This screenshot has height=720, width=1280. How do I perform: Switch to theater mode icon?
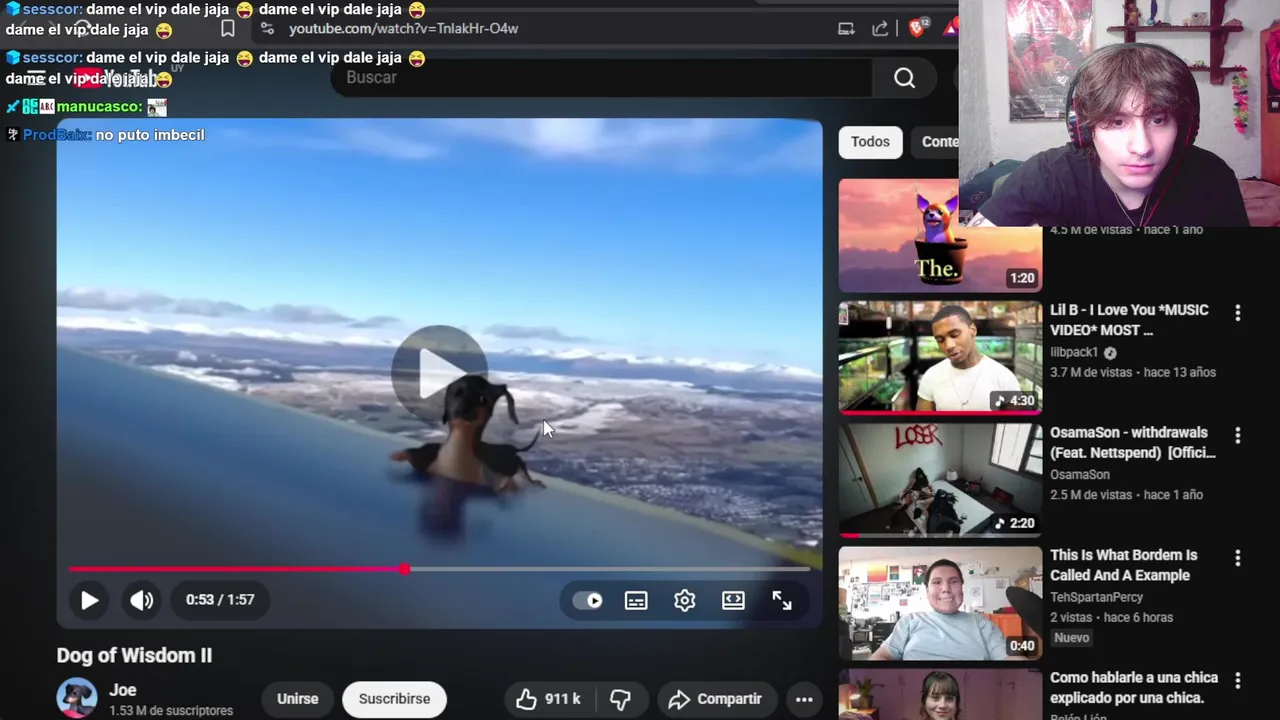pyautogui.click(x=733, y=600)
